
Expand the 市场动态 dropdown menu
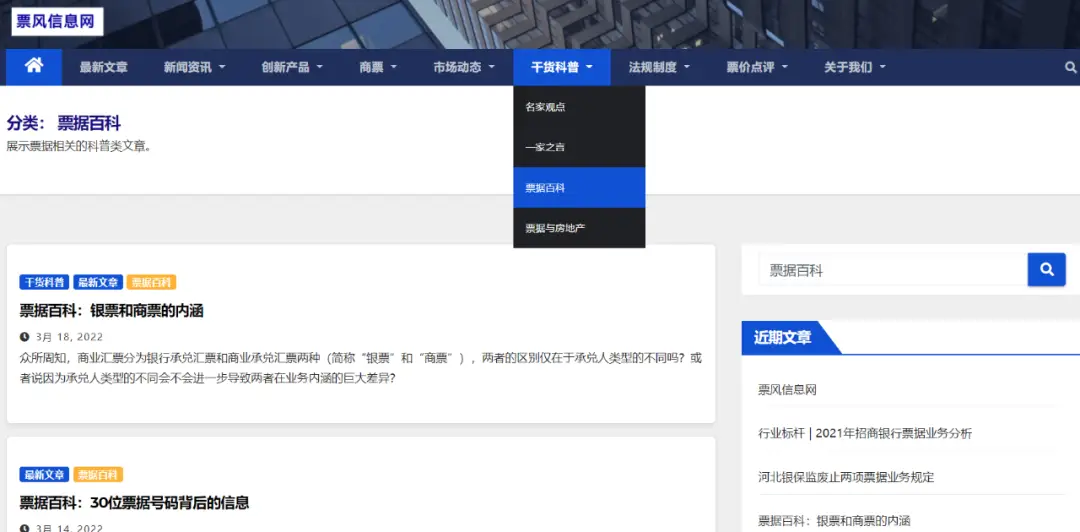tap(464, 68)
